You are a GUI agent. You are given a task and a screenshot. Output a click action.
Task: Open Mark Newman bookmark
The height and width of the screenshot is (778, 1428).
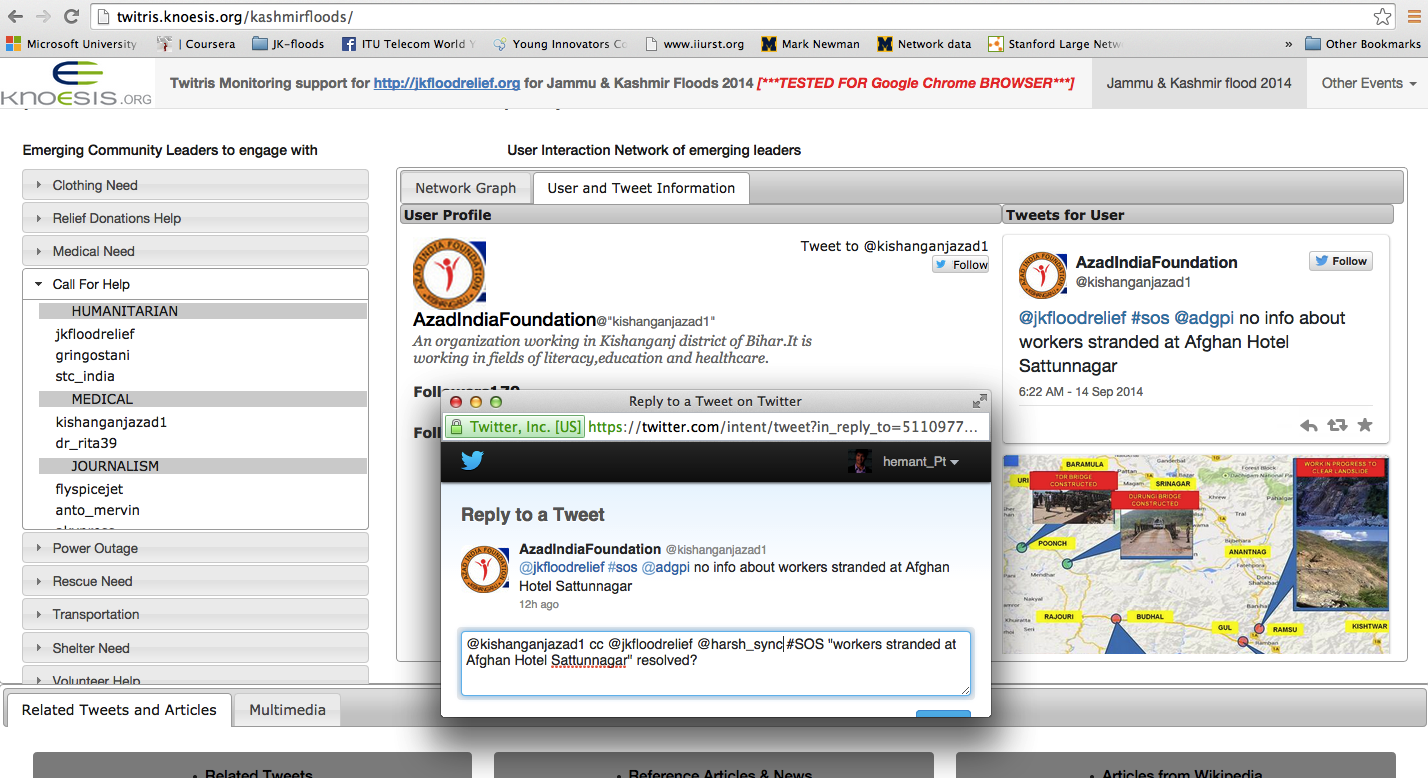[810, 44]
